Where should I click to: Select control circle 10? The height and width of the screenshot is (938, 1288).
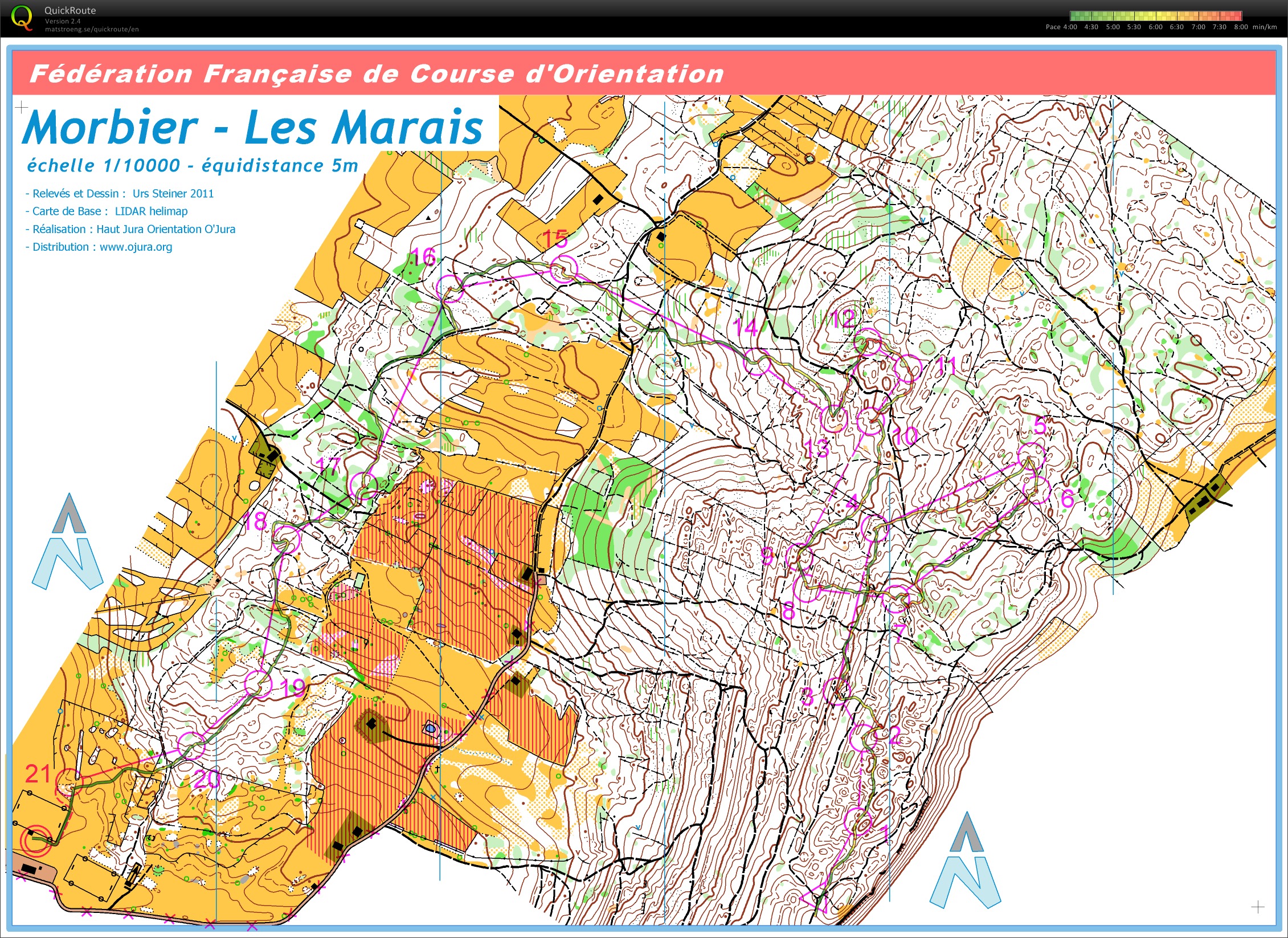pyautogui.click(x=870, y=422)
